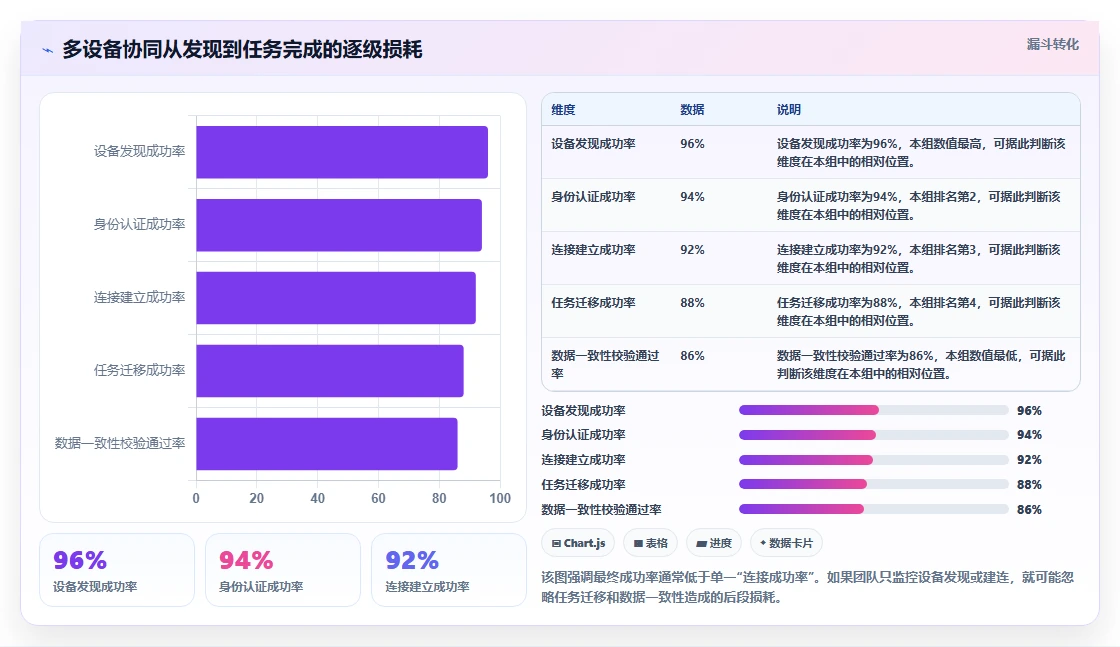Select table cell 任务迁移成功率 in 维度 column

pos(593,302)
